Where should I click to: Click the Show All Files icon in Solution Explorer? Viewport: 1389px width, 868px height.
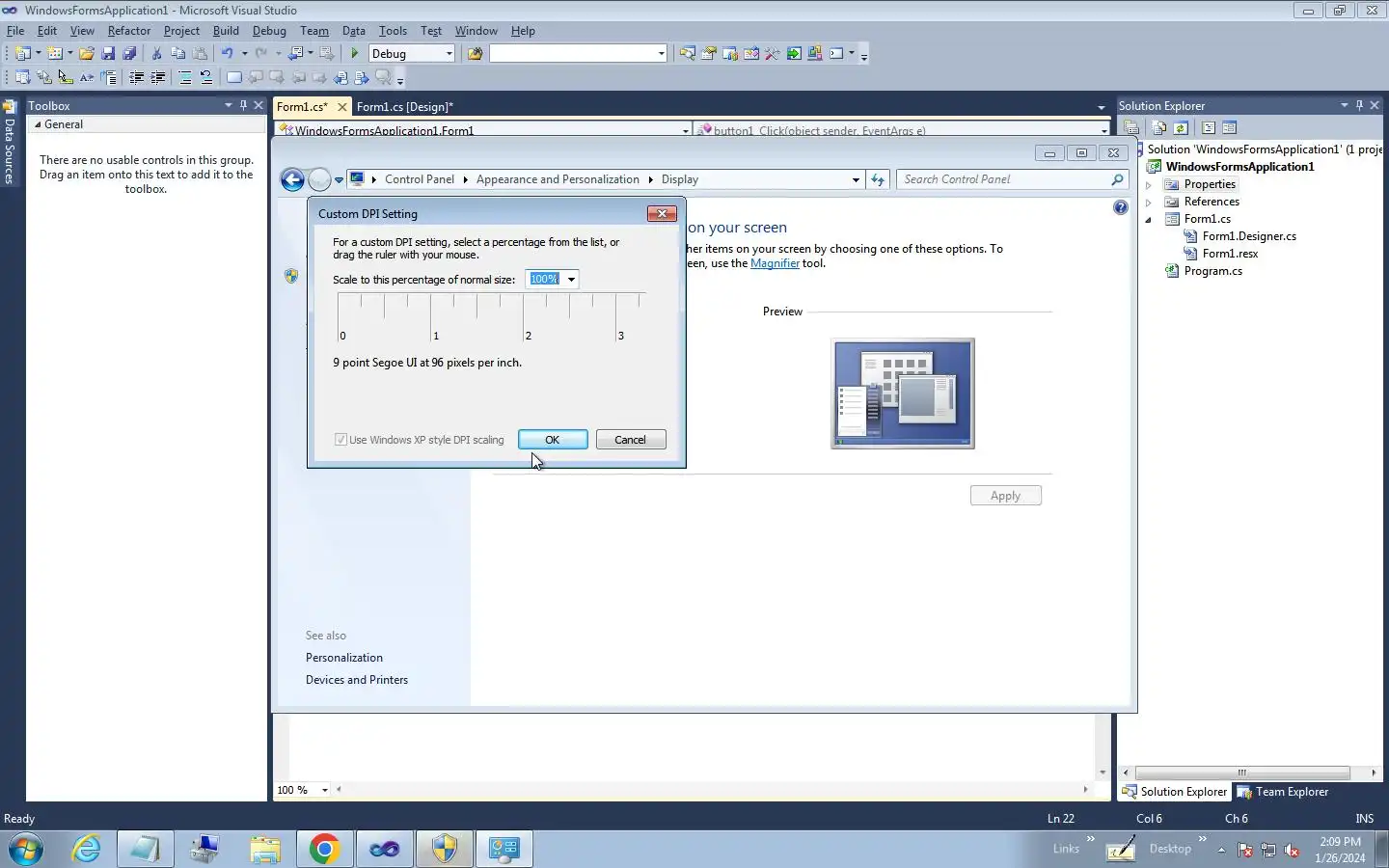click(1158, 127)
